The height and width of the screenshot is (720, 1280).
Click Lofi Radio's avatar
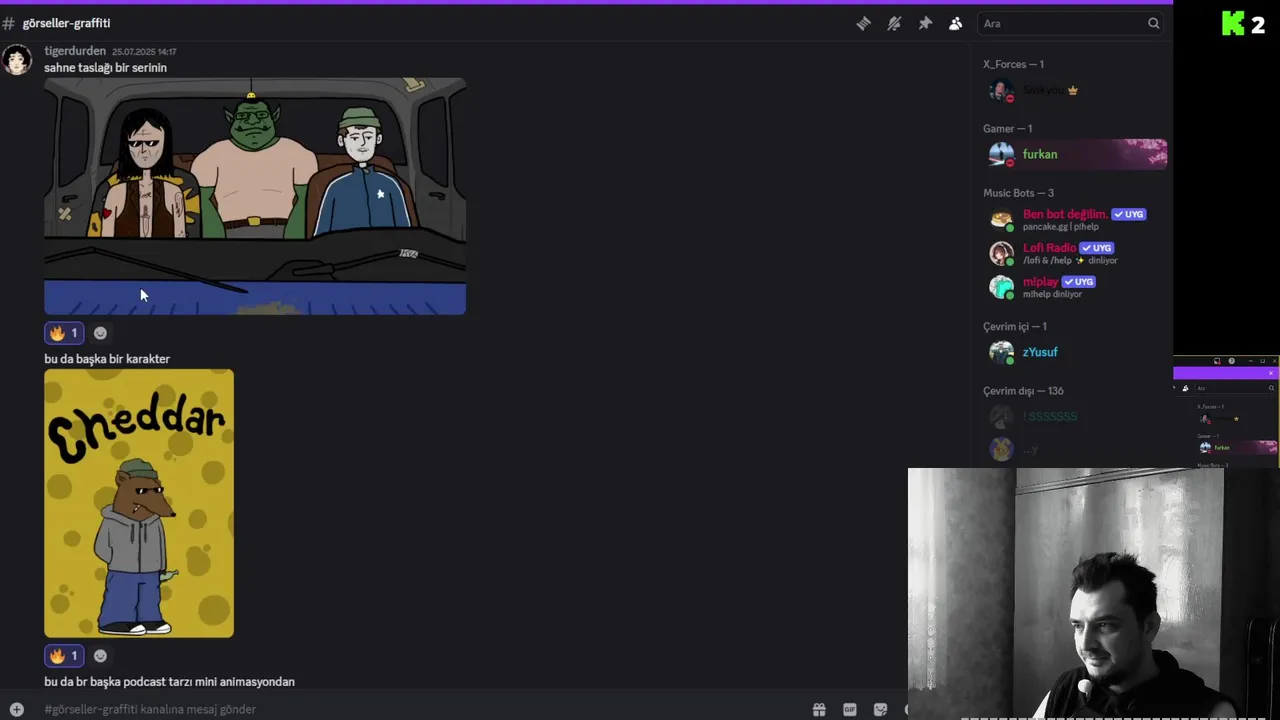click(x=1001, y=254)
